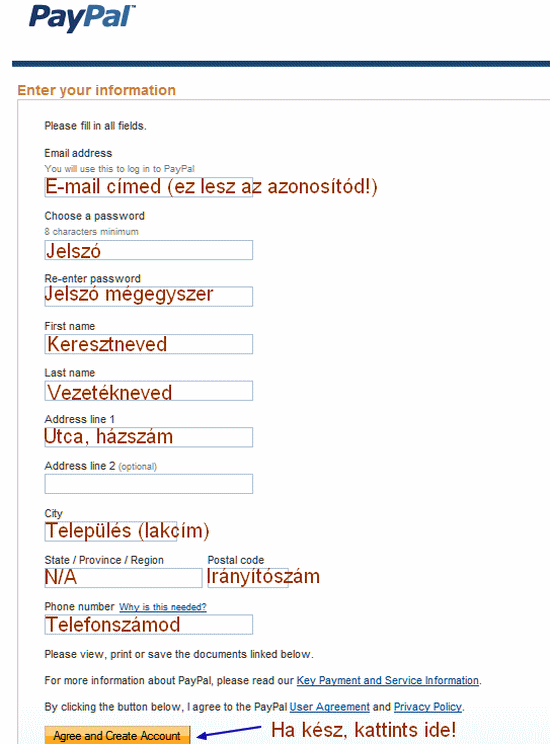Click the State / Province / Region field
Screen dimensions: 550x744
(x=123, y=578)
